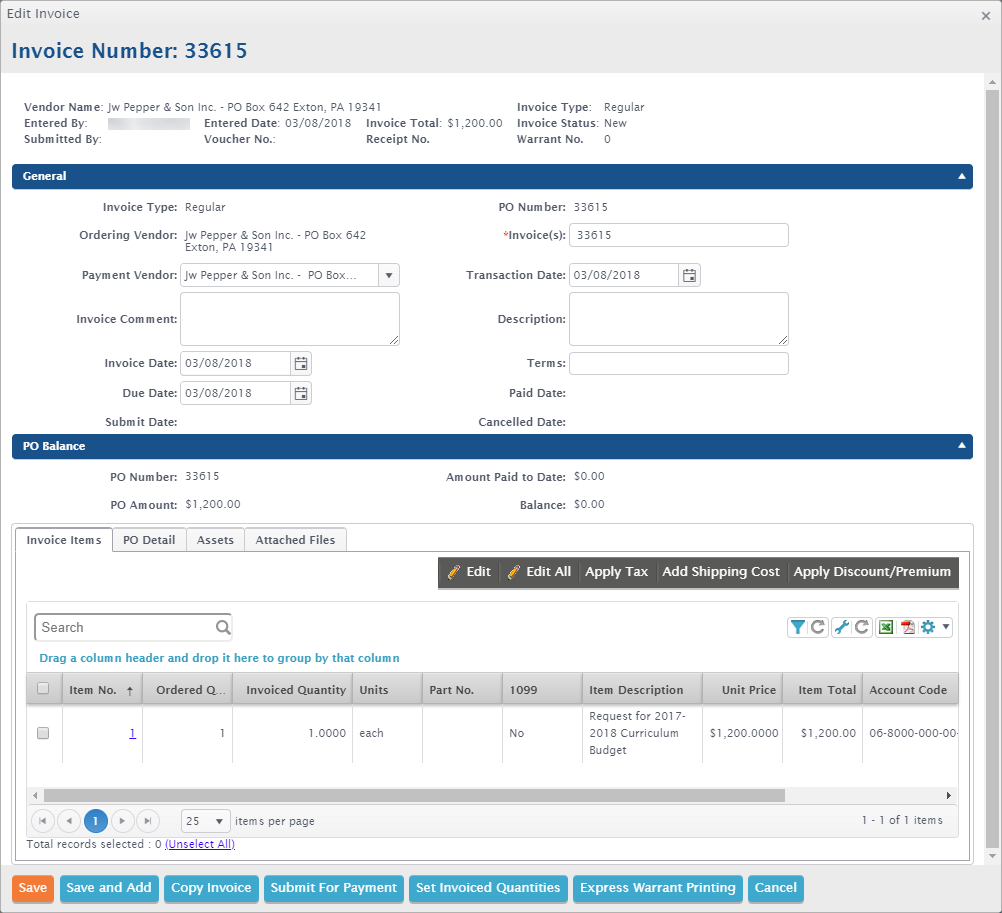Click the orange Save button
The image size is (1002, 913).
point(33,888)
